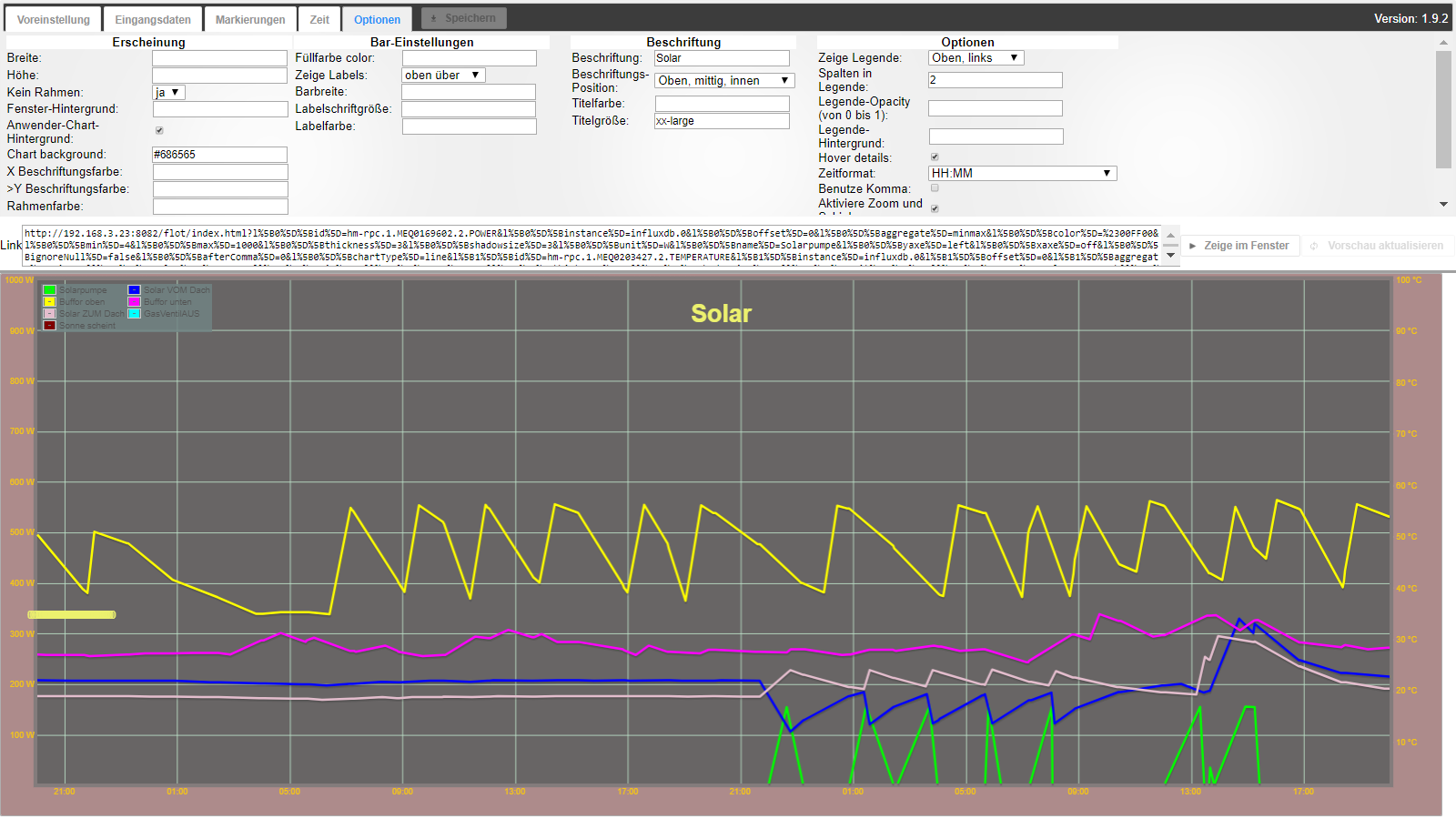Click Solar ZUM Dach legend marker

coord(50,314)
